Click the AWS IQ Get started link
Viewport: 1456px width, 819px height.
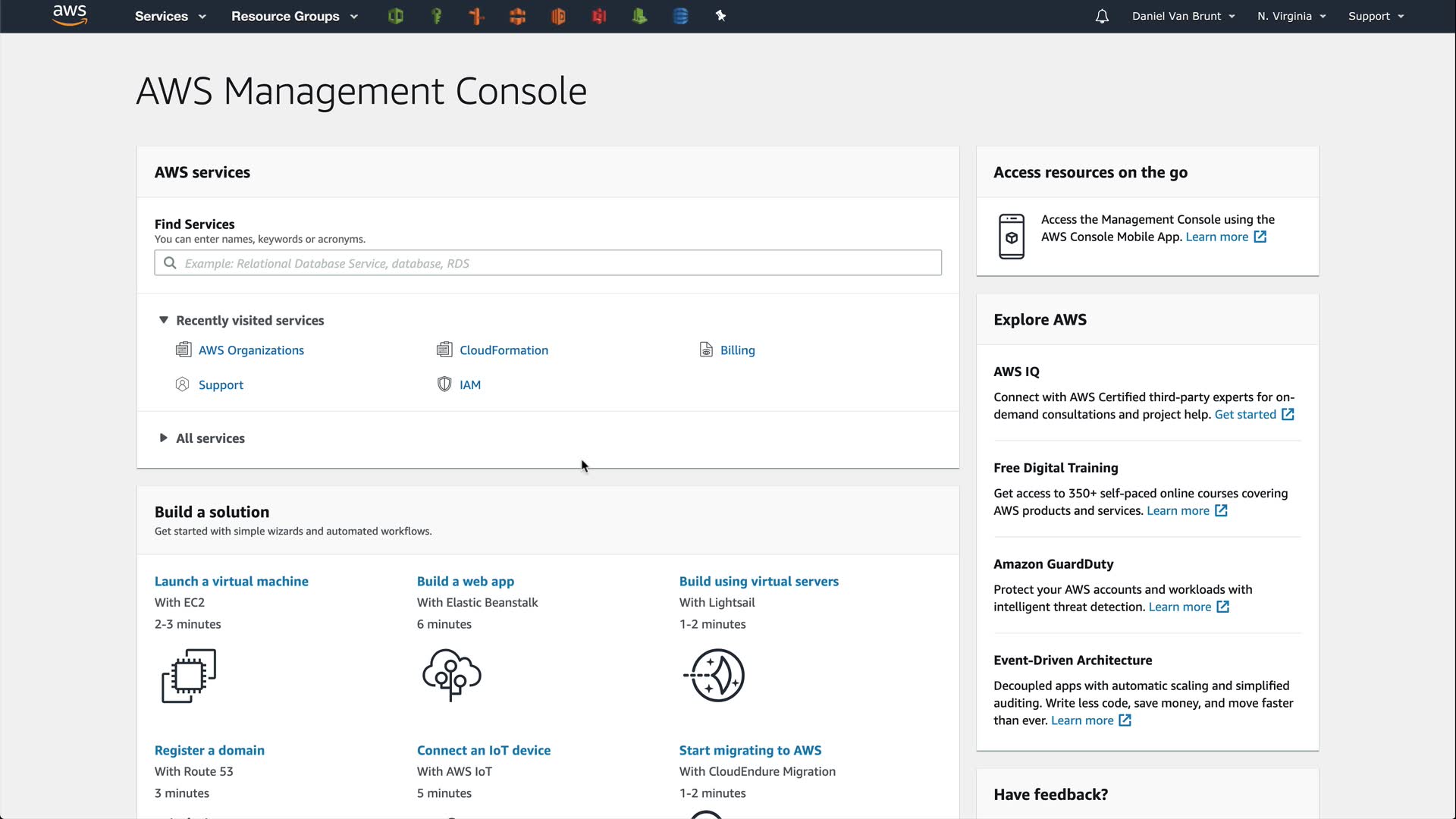pyautogui.click(x=1245, y=415)
